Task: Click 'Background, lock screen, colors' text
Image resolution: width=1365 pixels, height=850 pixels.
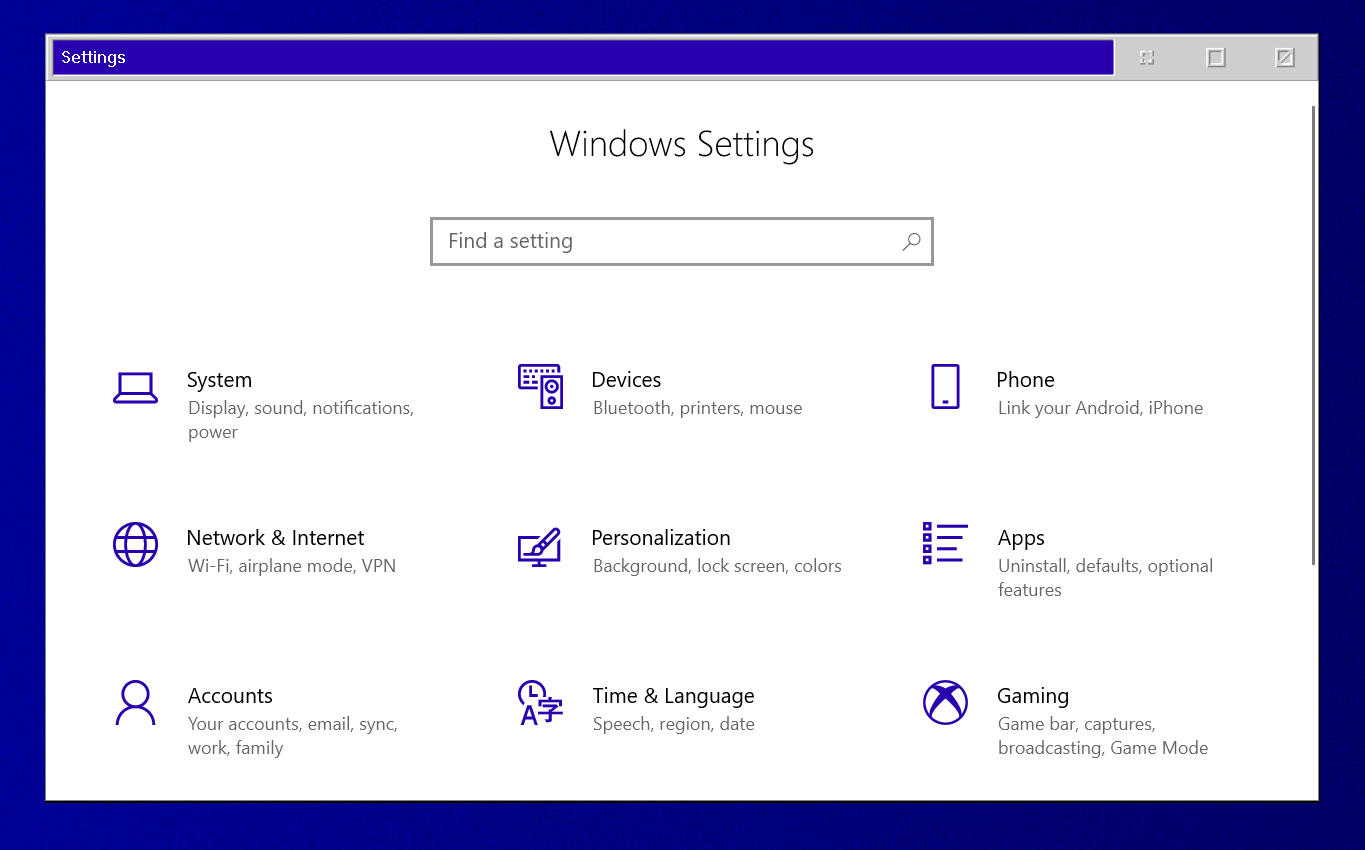Action: pos(717,566)
